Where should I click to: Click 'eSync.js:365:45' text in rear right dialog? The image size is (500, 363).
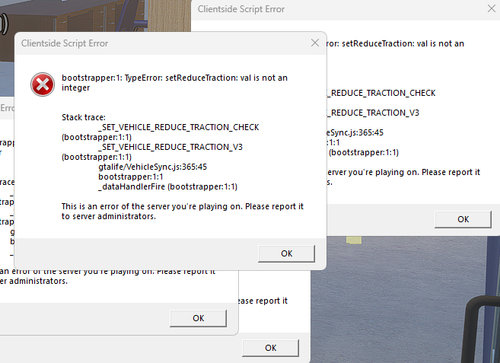pos(355,133)
